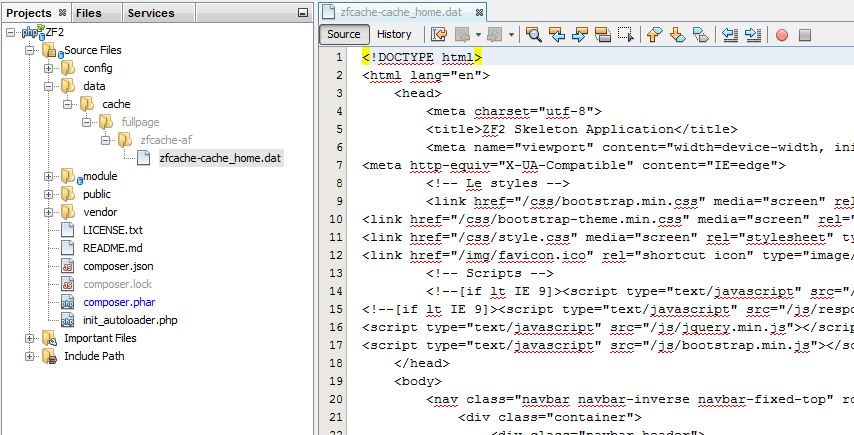Viewport: 854px width, 435px height.
Task: Open the Back history dropdown arrow
Action: [x=478, y=35]
